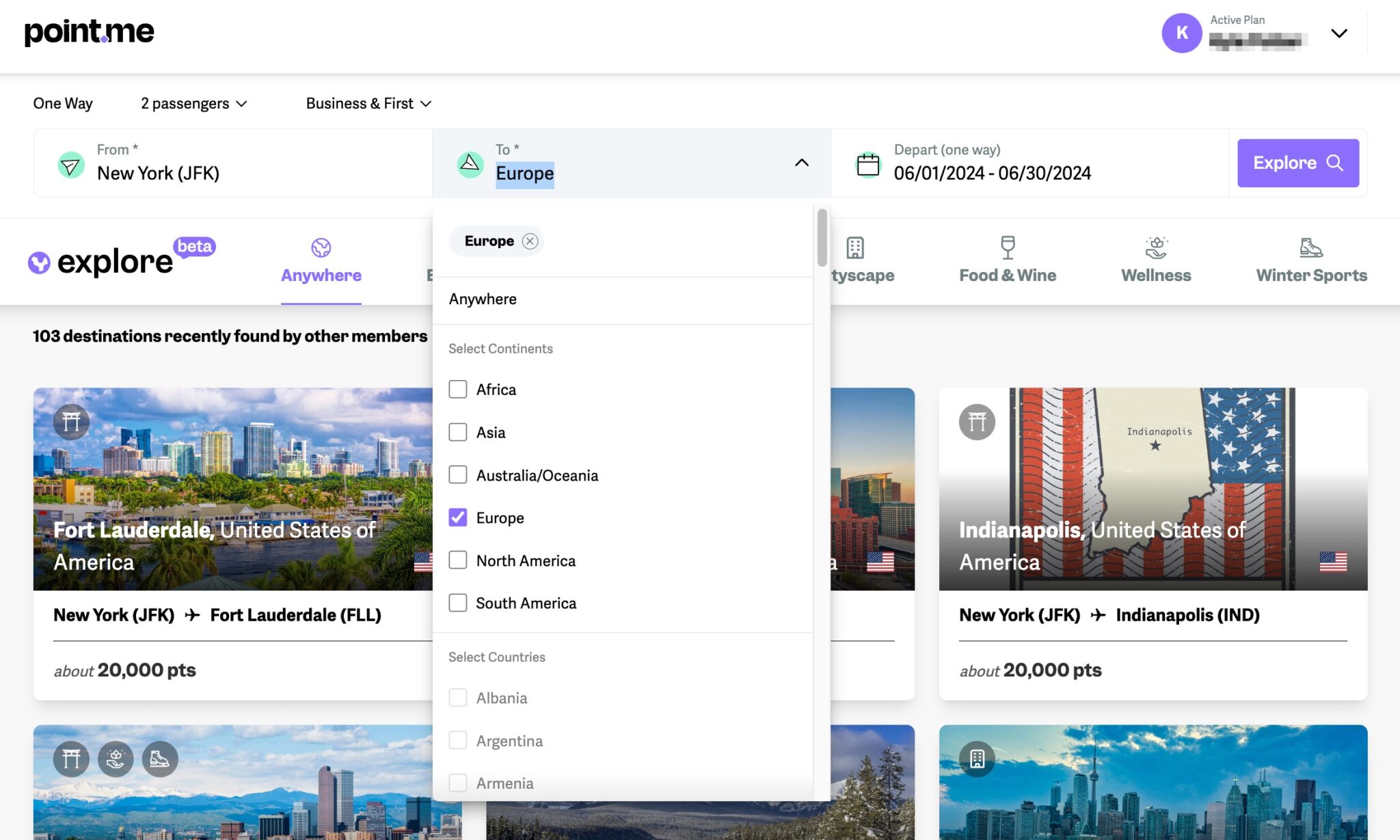Enable the North America checkbox
1400x840 pixels.
pyautogui.click(x=457, y=560)
